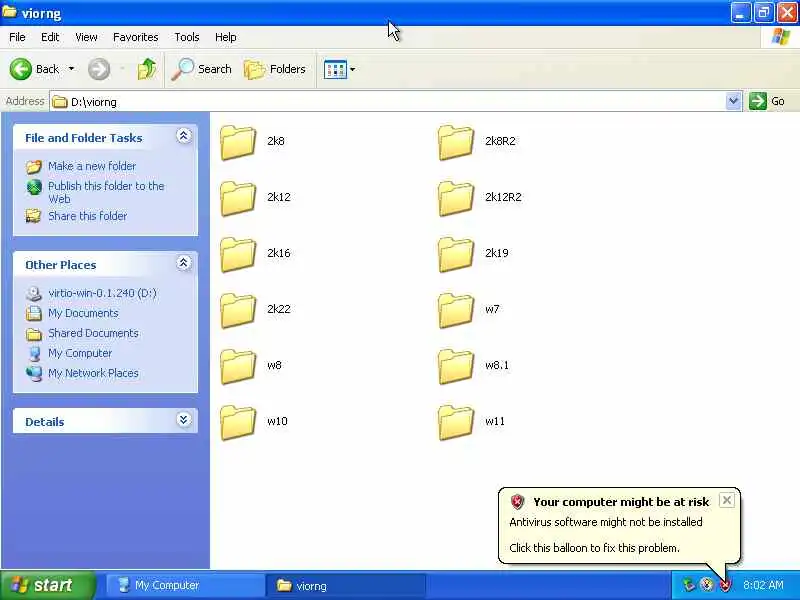The width and height of the screenshot is (800, 600).
Task: Select the w8 folder icon
Action: point(238,367)
